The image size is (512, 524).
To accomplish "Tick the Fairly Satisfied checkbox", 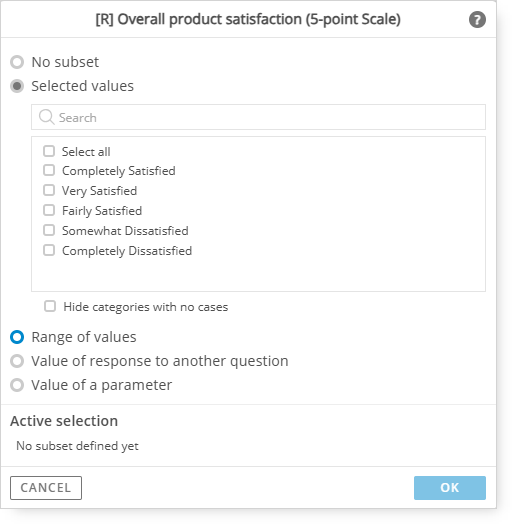I will 49,210.
